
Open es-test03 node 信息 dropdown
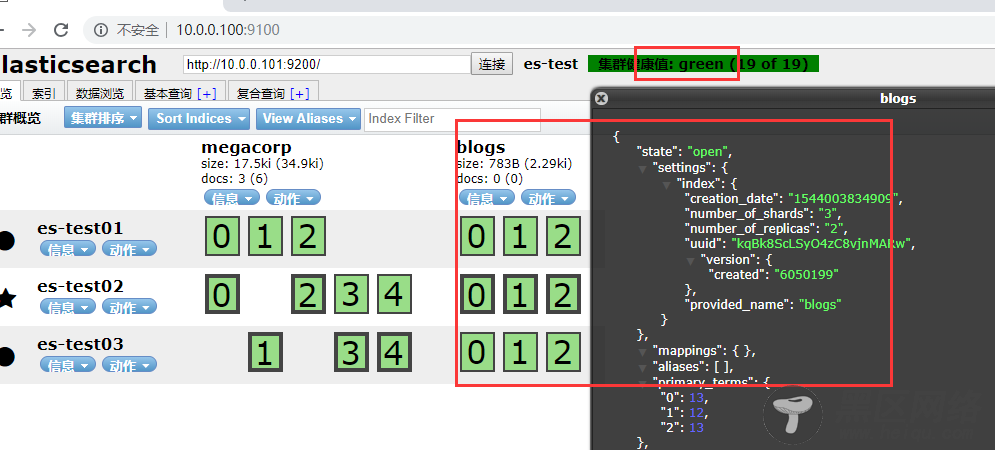pyautogui.click(x=68, y=366)
